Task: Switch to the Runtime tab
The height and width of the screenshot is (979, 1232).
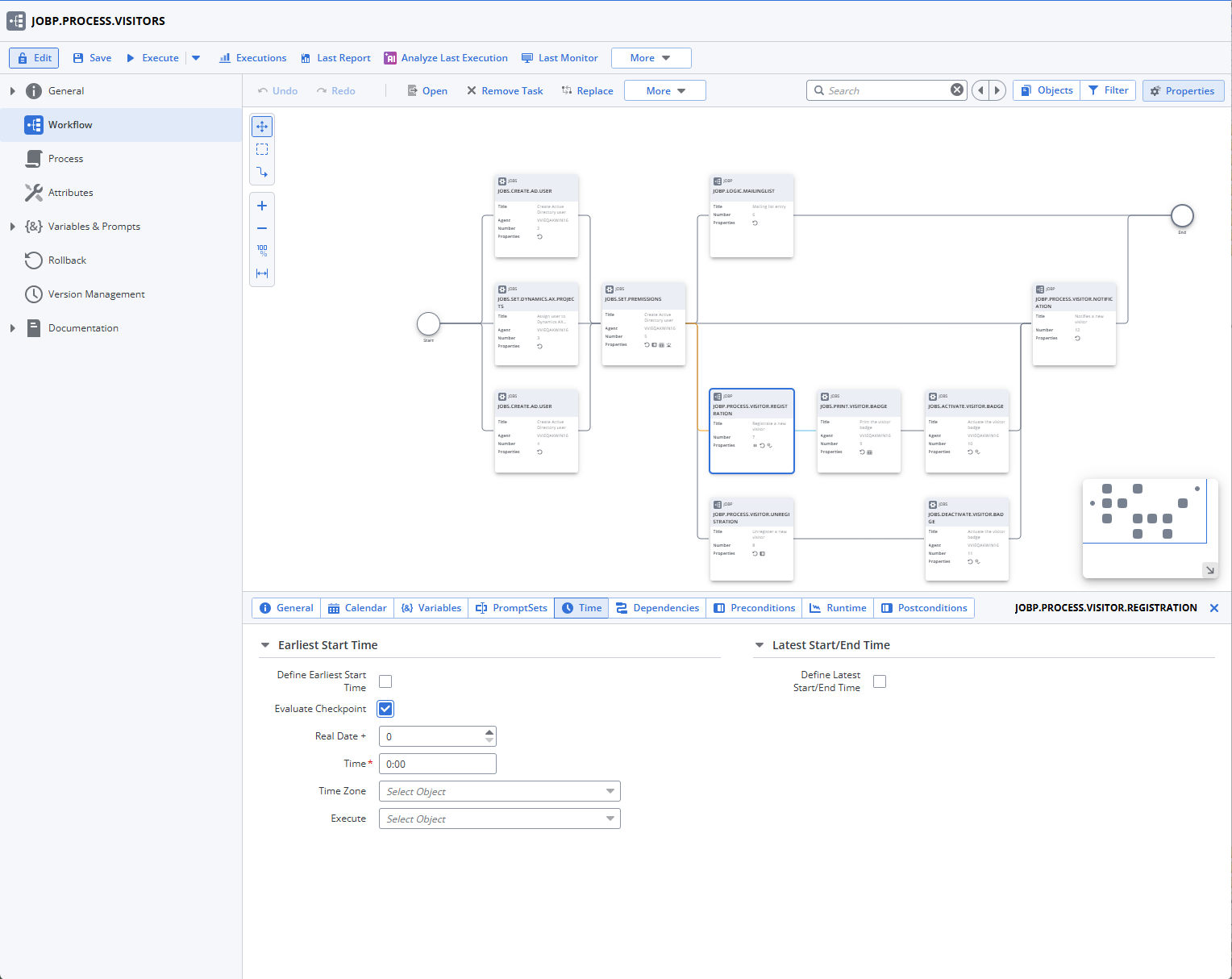Action: tap(838, 608)
